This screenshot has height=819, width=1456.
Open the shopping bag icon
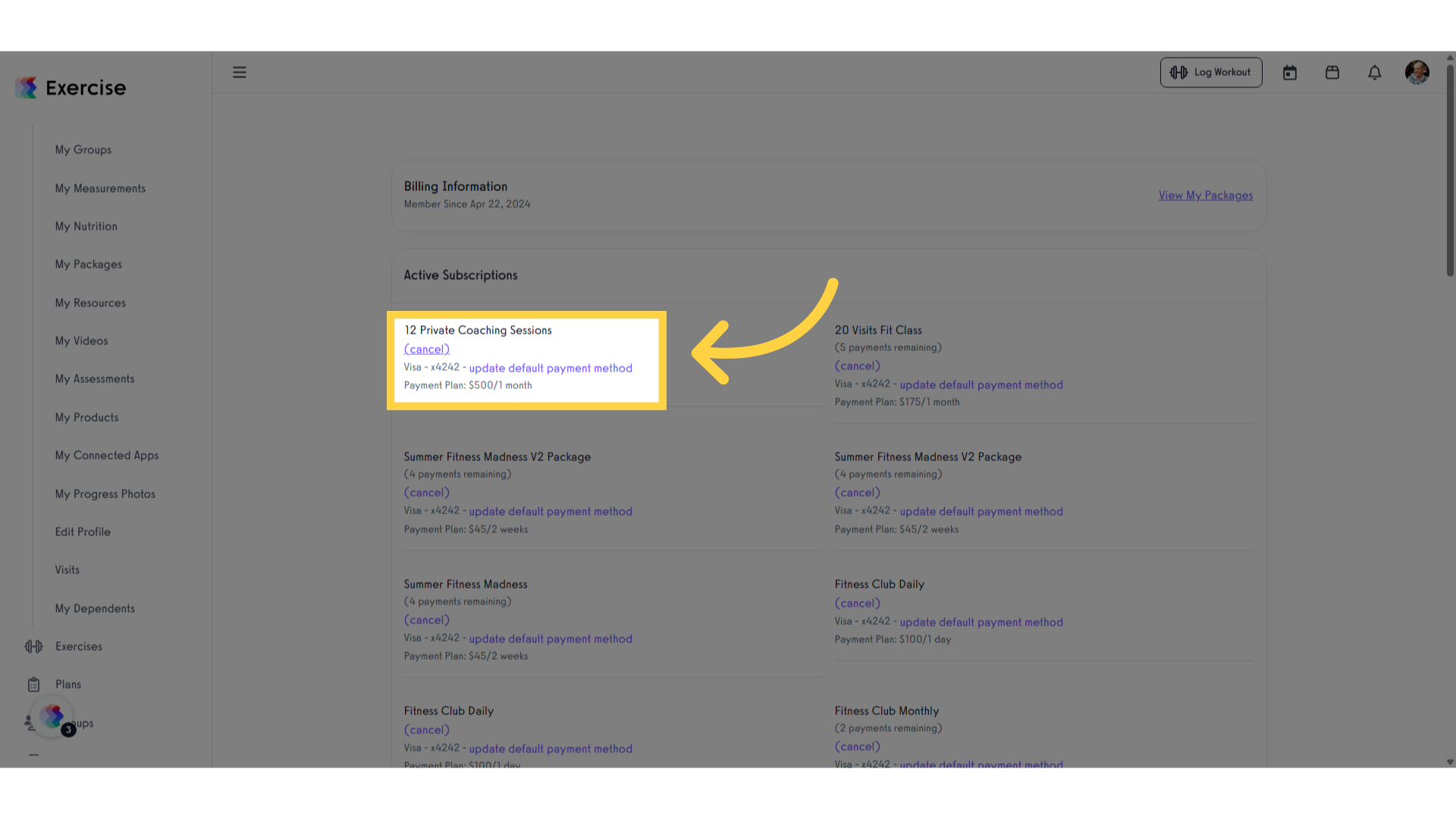[x=1332, y=73]
